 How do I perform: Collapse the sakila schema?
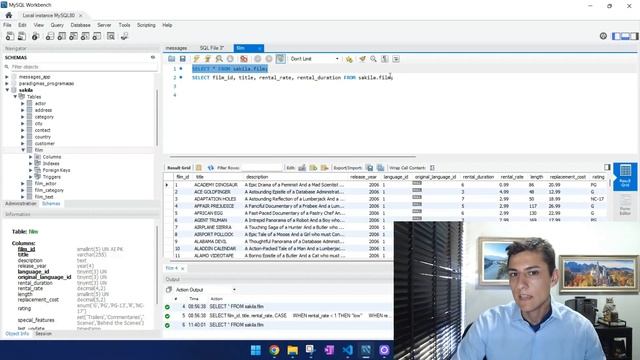(7, 90)
